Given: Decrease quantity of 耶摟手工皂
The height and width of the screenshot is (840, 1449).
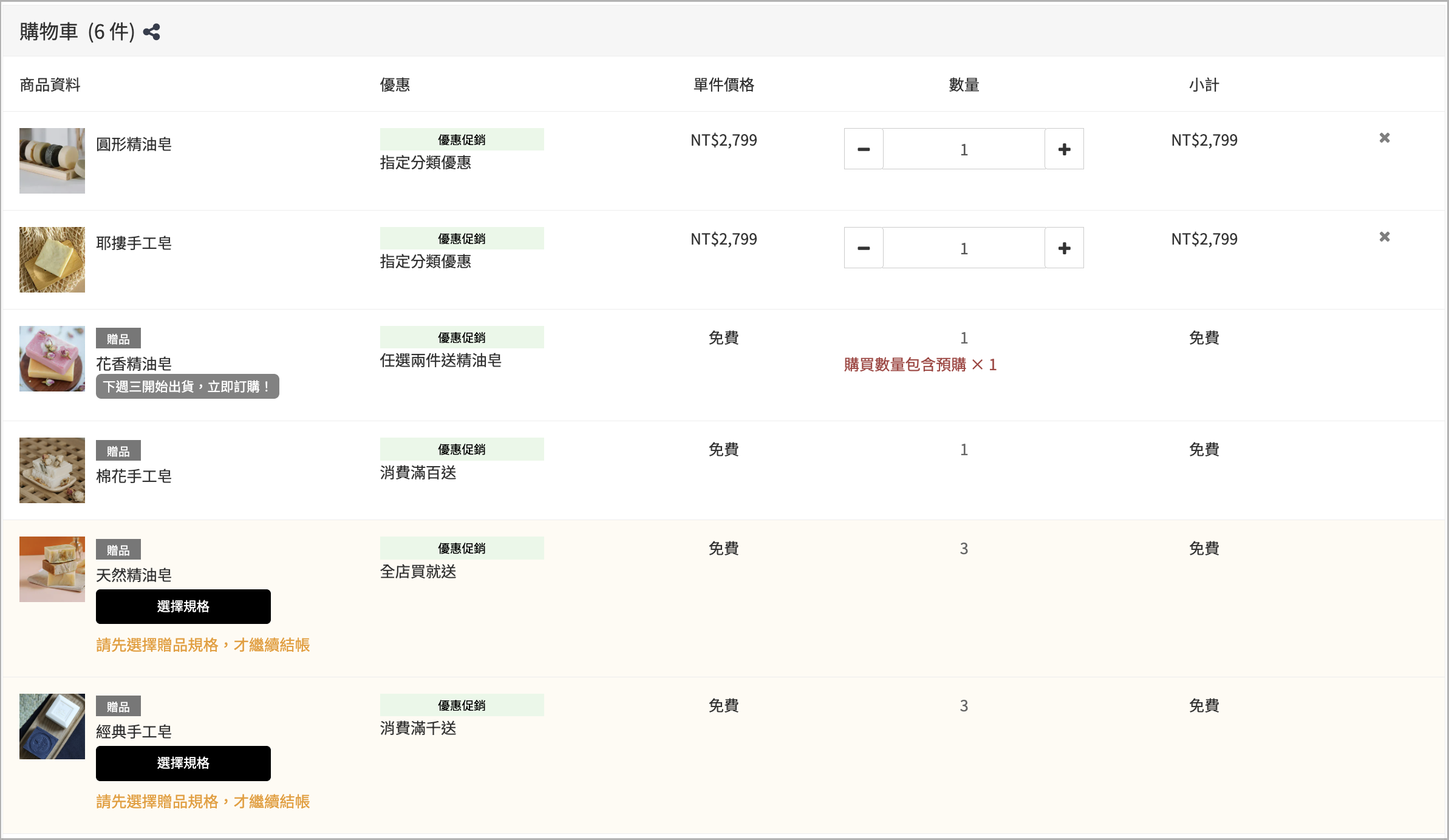Looking at the screenshot, I should coord(864,248).
